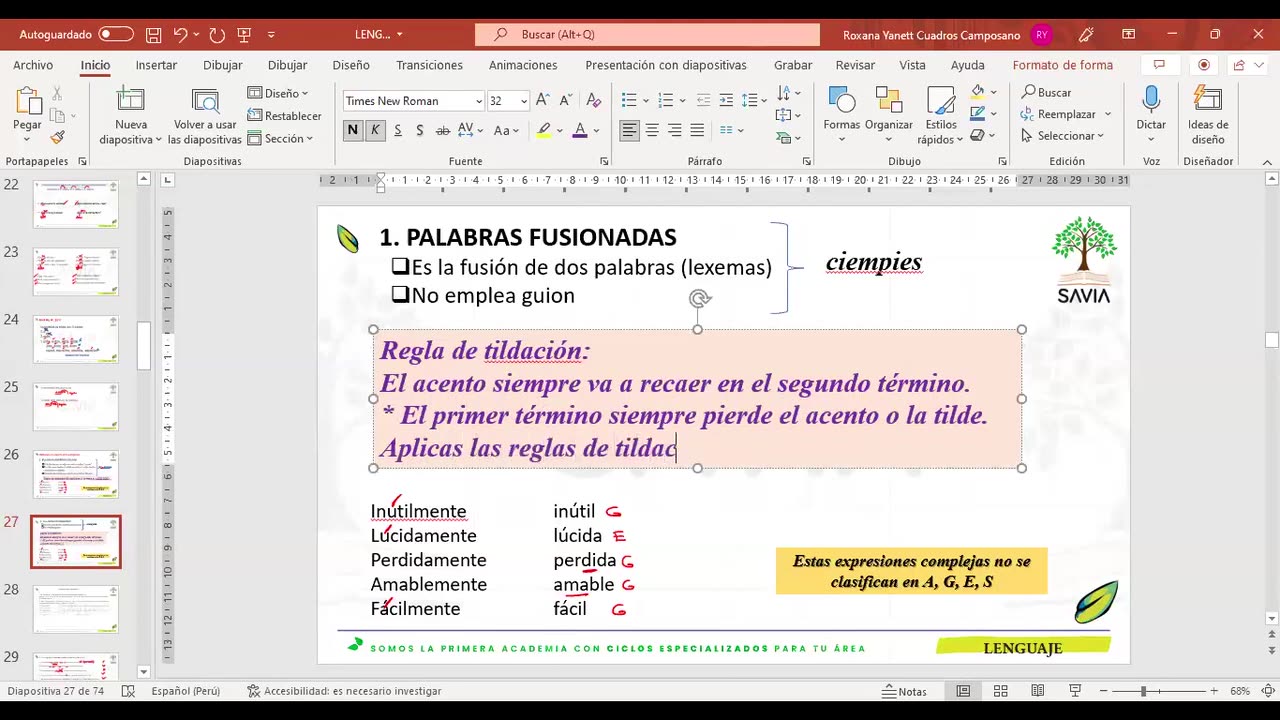Toggle the Notas pane
The width and height of the screenshot is (1280, 720).
tap(905, 691)
